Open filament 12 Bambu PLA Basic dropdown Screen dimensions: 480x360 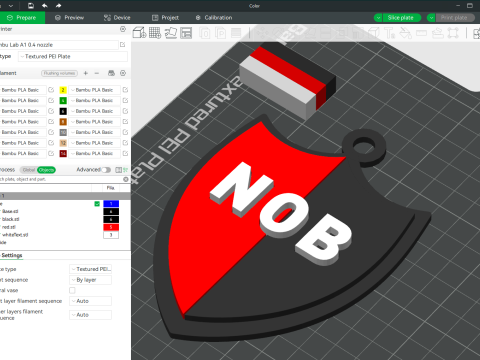[x=94, y=143]
